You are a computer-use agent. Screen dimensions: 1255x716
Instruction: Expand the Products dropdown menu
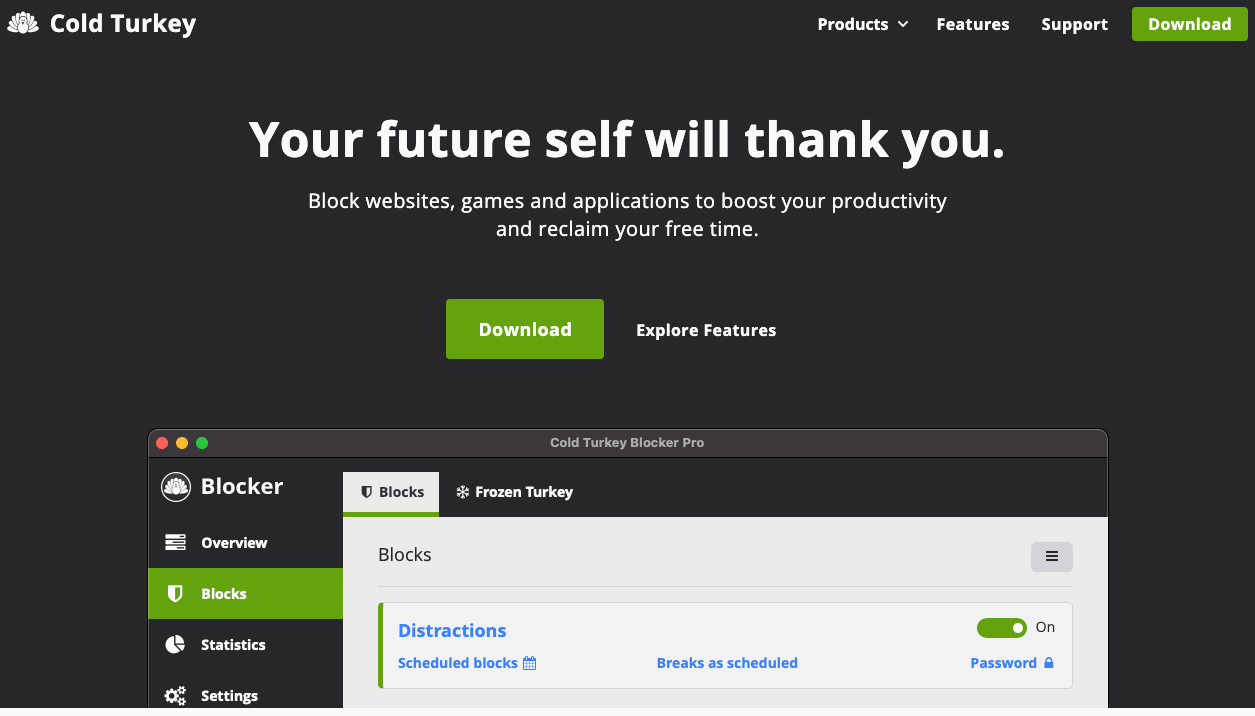(862, 24)
